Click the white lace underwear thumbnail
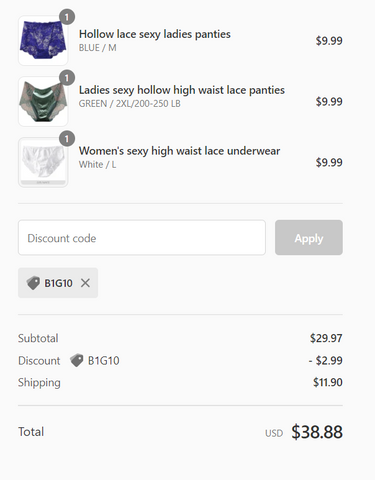The height and width of the screenshot is (480, 375). [43, 162]
